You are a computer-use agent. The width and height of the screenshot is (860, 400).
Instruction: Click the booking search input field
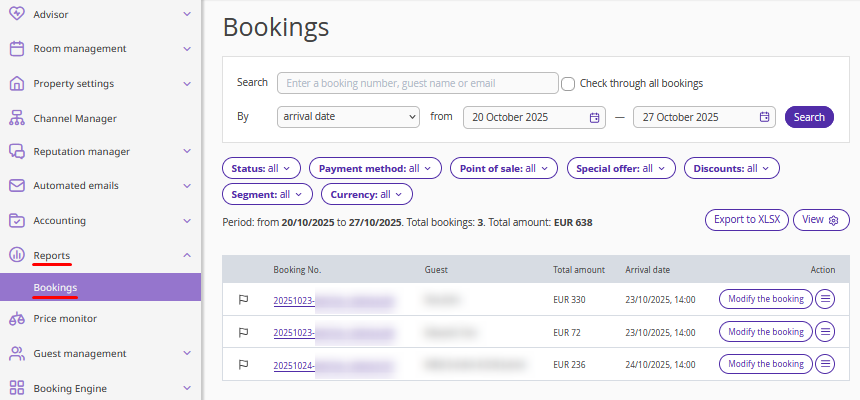[417, 83]
